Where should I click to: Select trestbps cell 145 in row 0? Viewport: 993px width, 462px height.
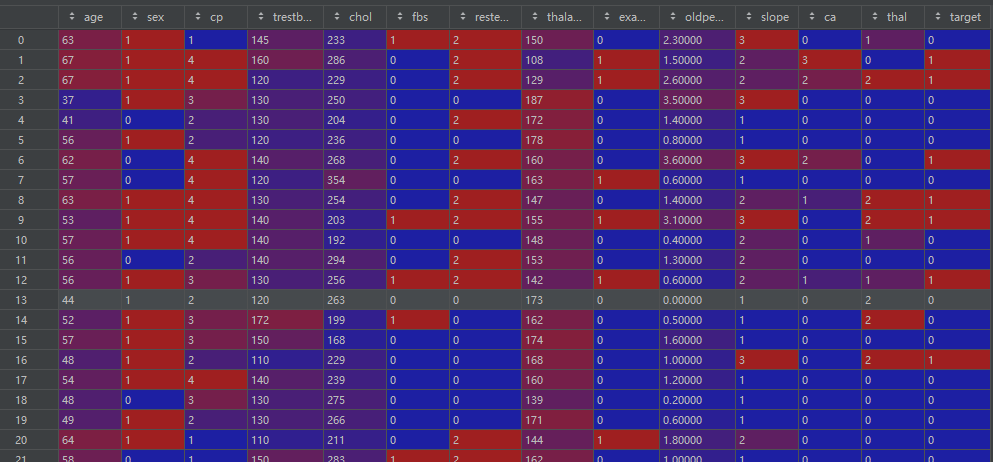click(285, 40)
